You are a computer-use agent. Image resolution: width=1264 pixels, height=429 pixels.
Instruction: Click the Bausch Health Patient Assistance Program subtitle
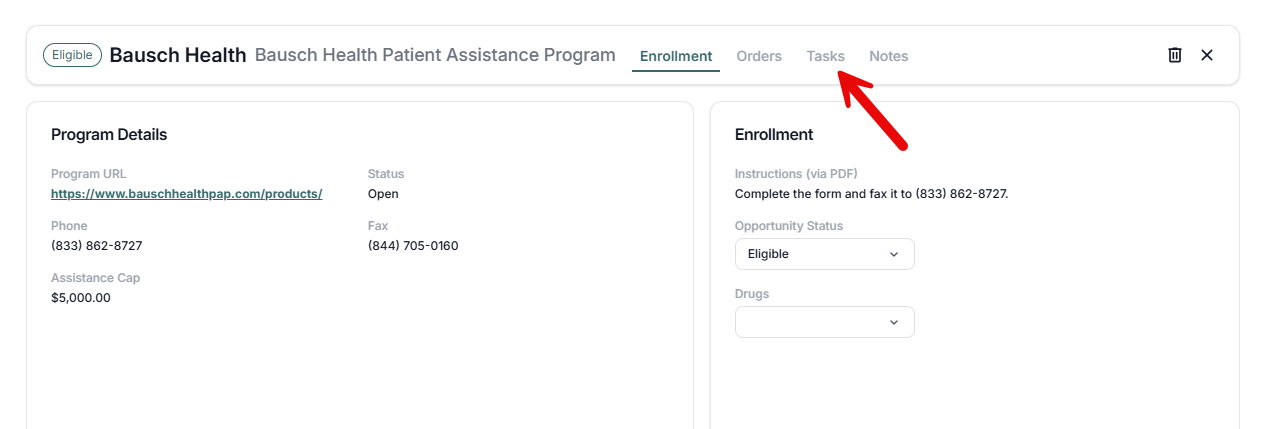tap(435, 55)
